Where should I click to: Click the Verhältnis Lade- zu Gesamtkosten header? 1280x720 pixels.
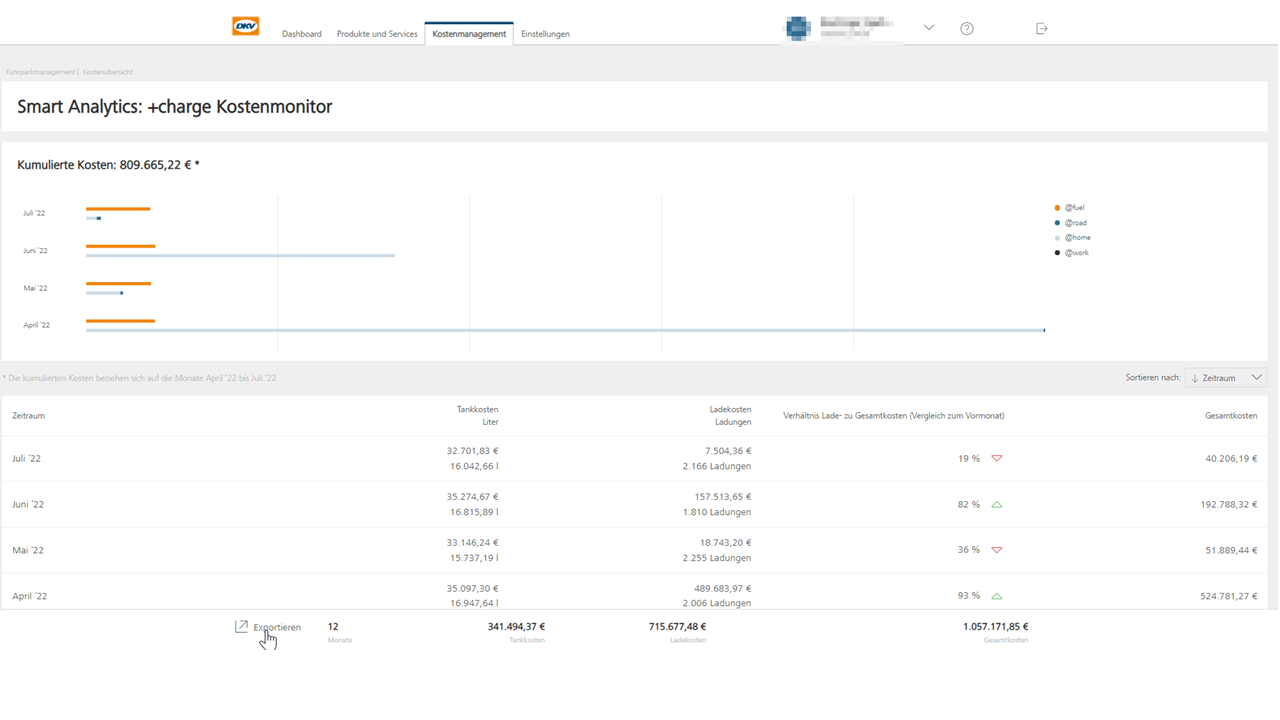[894, 416]
